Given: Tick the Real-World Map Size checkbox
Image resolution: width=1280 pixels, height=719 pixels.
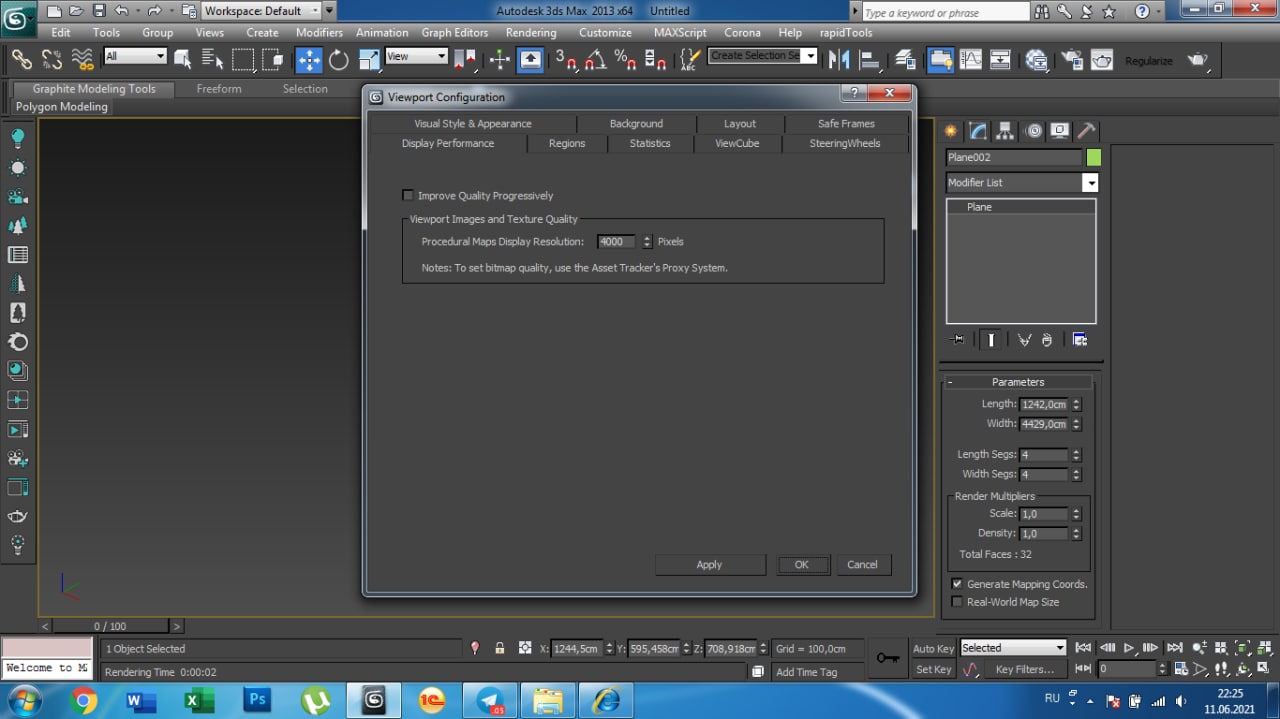Looking at the screenshot, I should click(957, 602).
